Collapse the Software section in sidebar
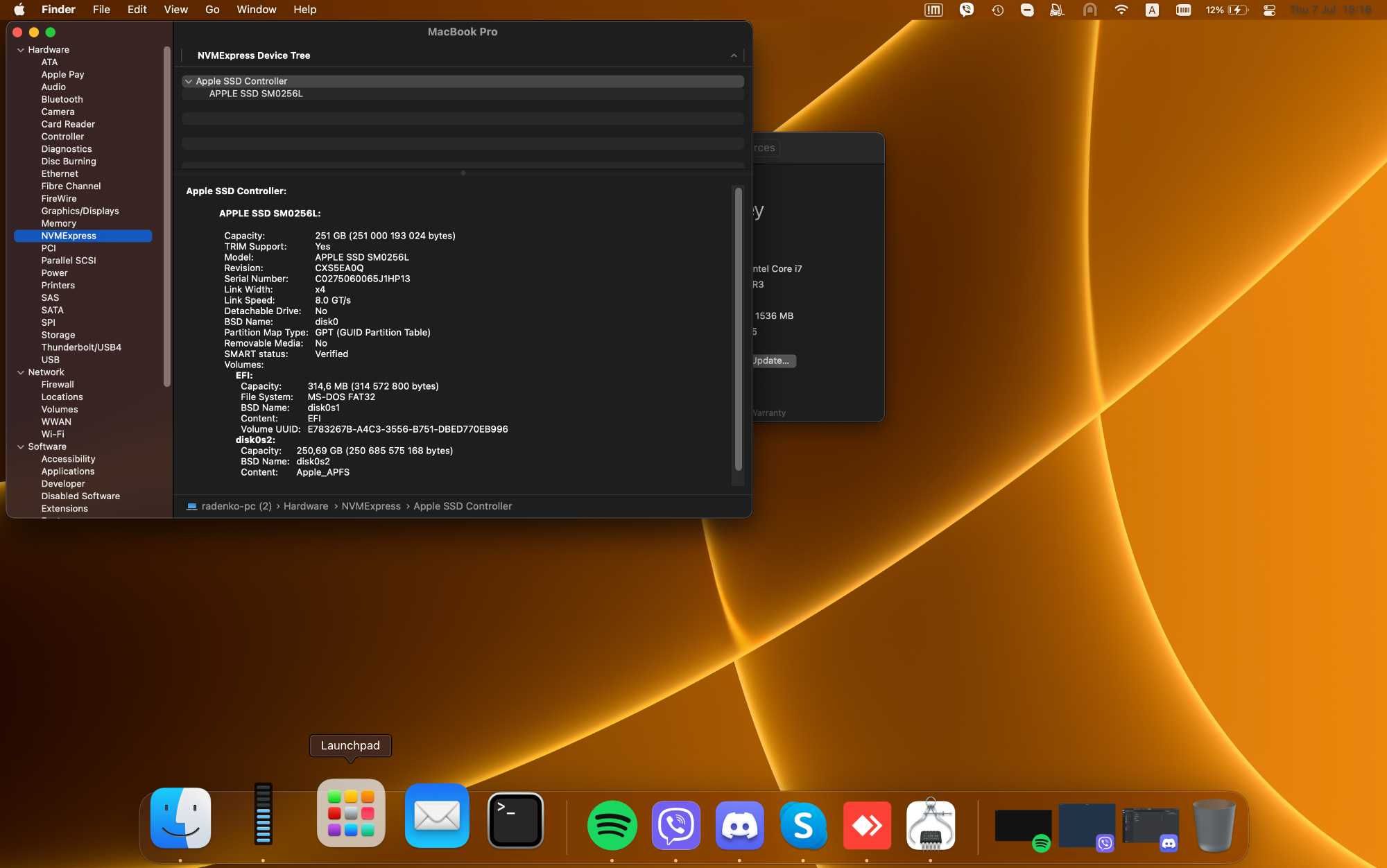Viewport: 1387px width, 868px height. tap(21, 447)
